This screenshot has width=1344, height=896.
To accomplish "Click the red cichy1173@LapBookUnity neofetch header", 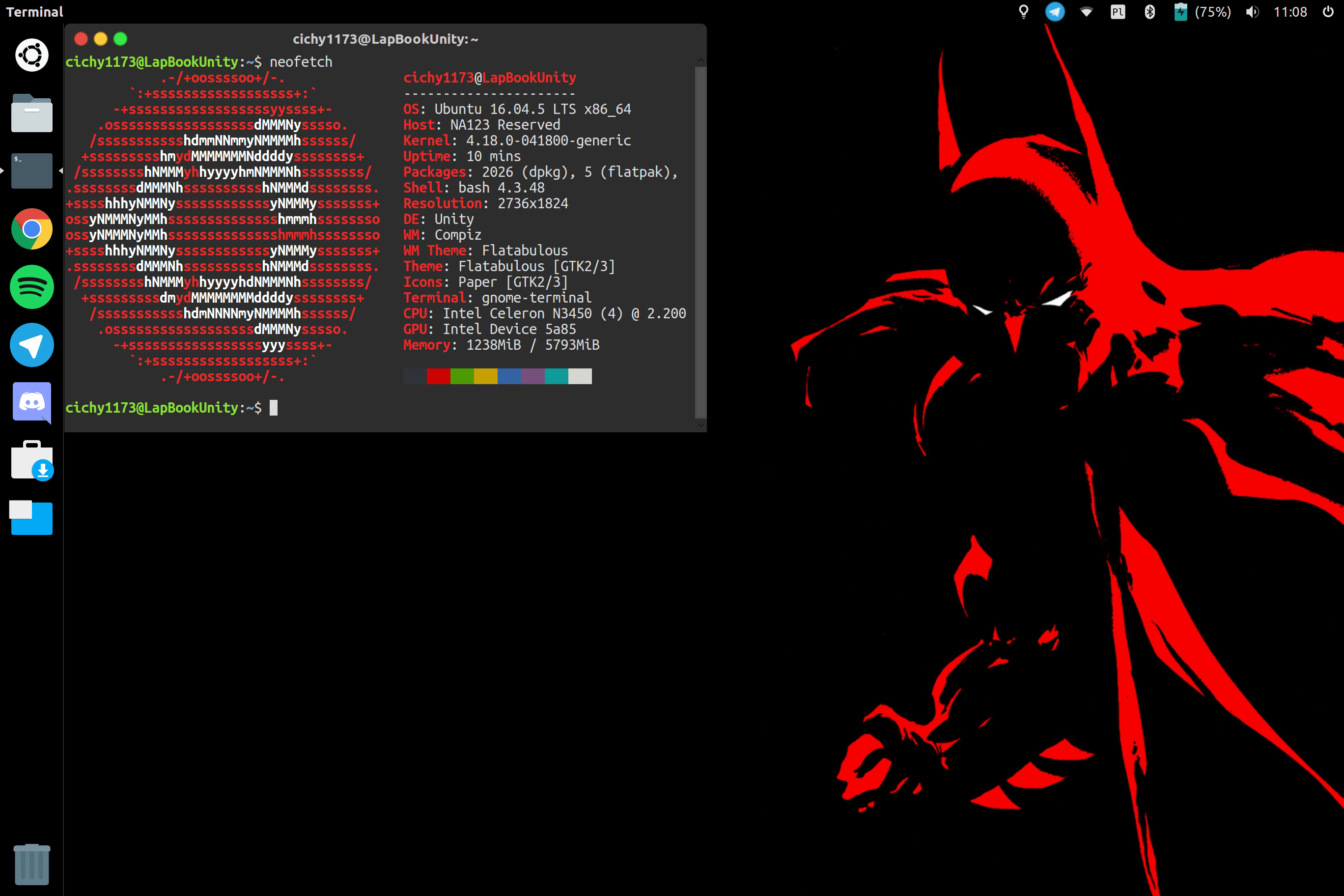I will click(x=490, y=78).
